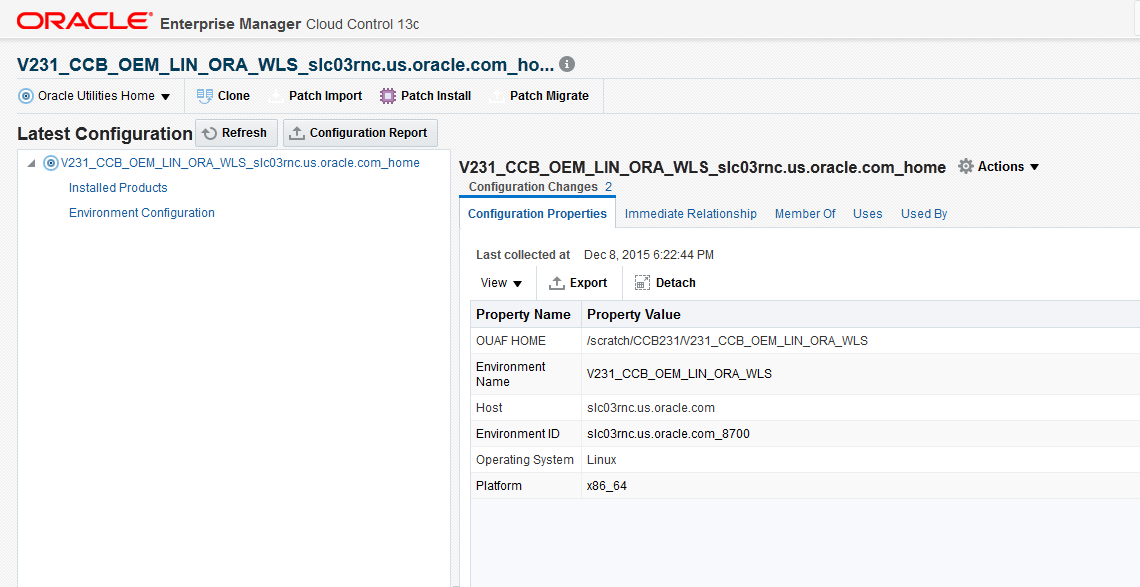Open Installed Products in the tree

(118, 188)
